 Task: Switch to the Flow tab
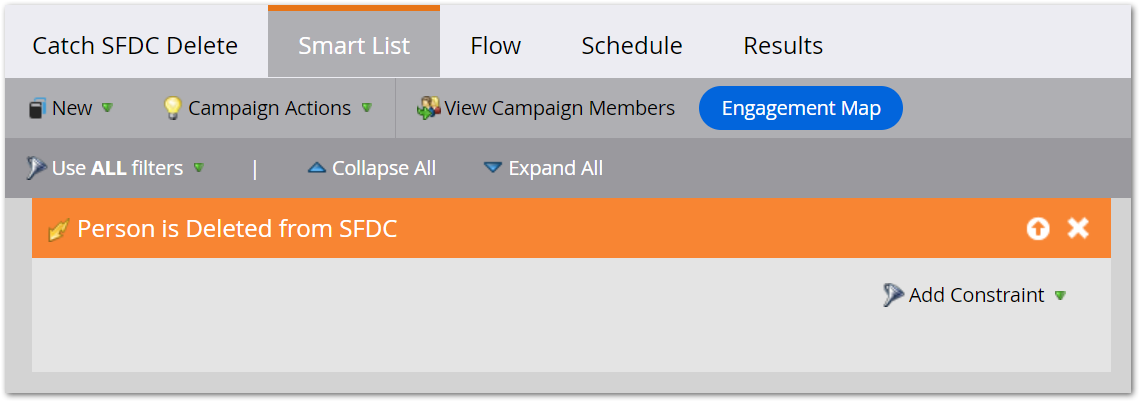click(x=496, y=46)
